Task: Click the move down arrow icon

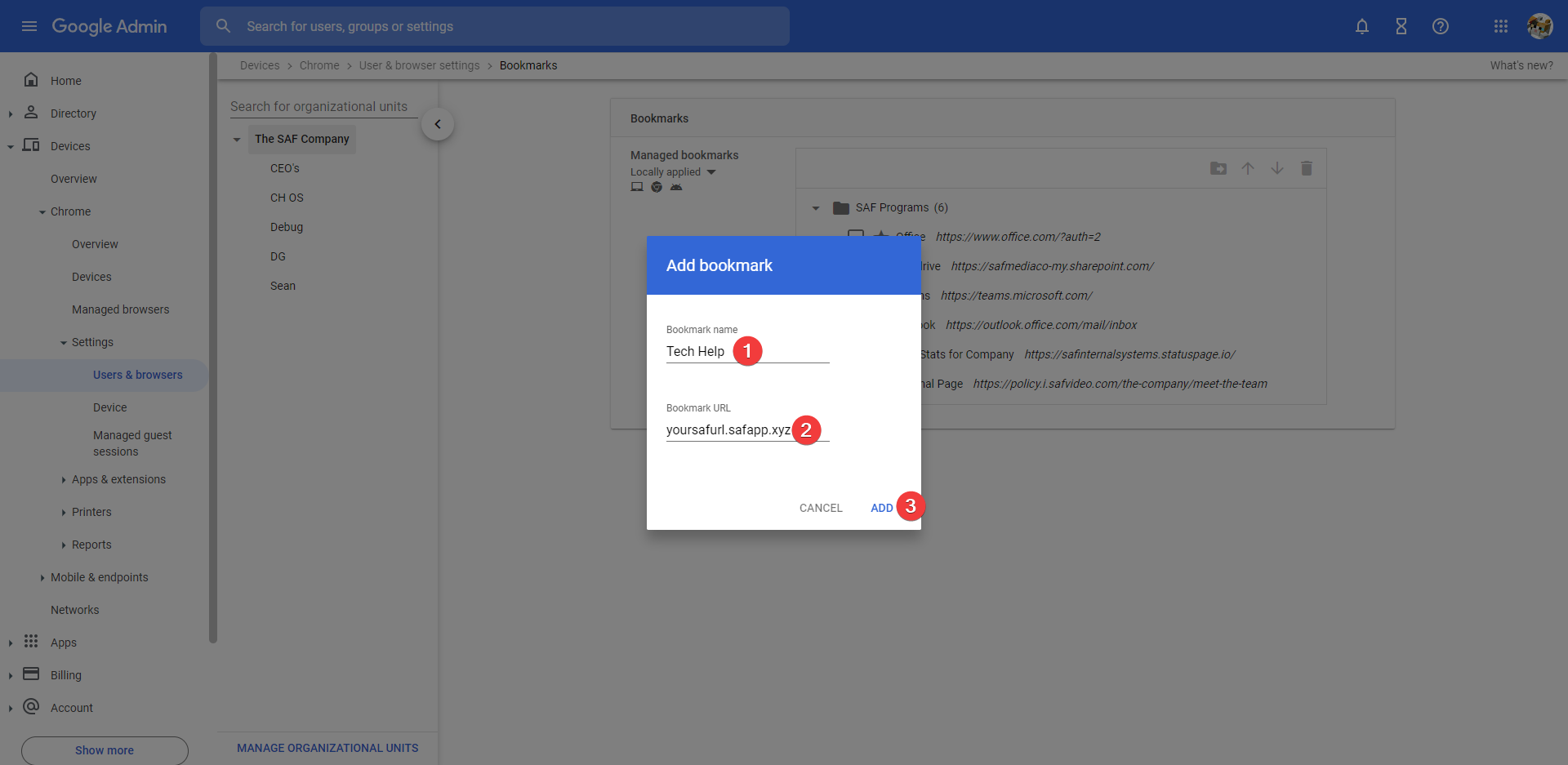Action: 1277,168
